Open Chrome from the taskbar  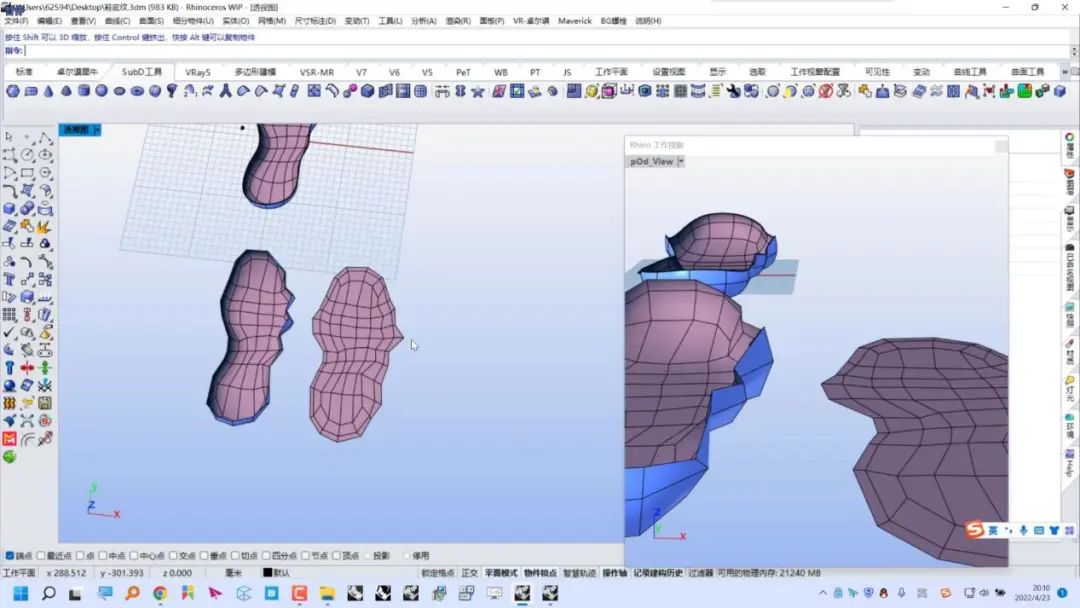(x=160, y=593)
